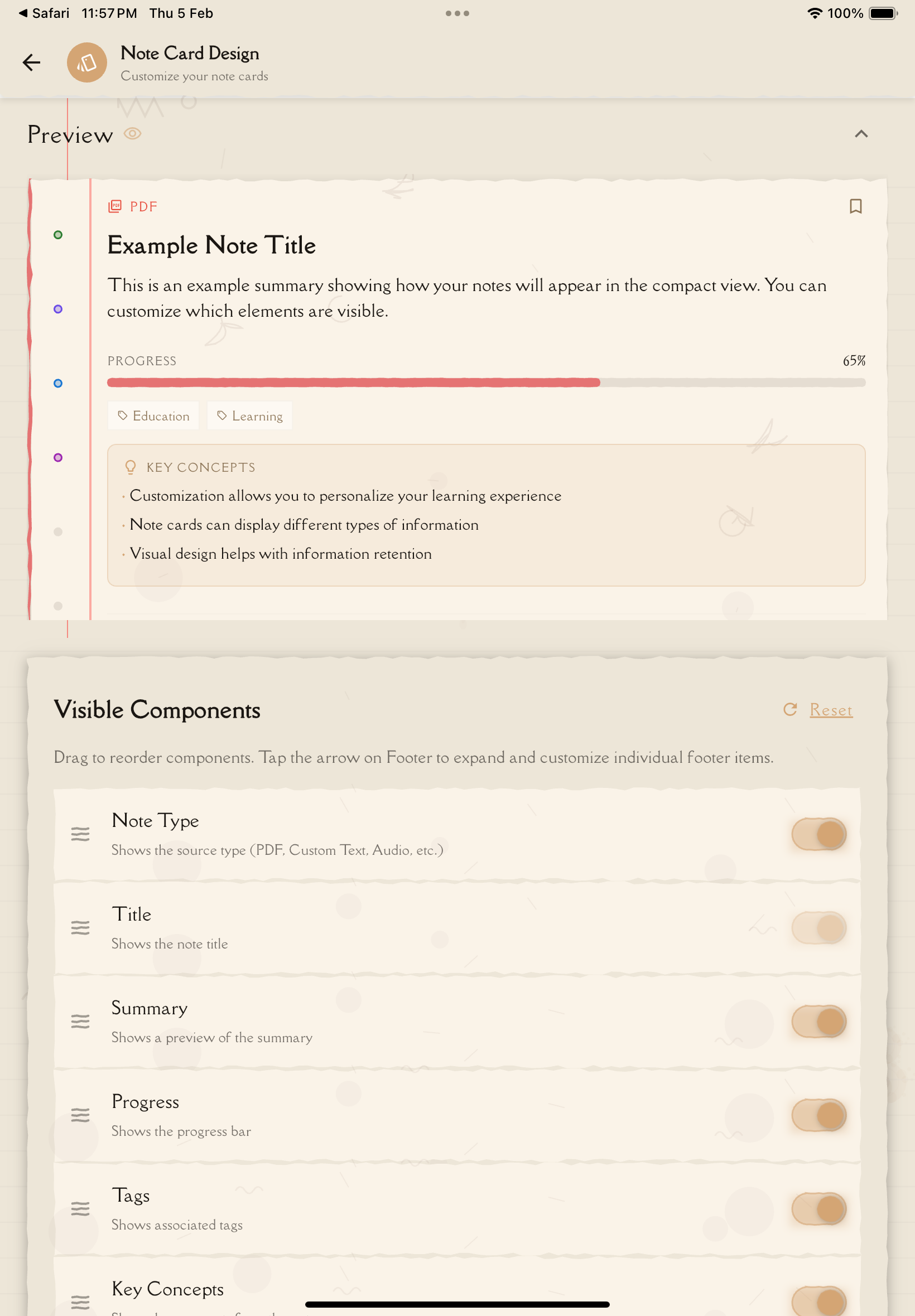Tap the Key Concepts lightbulb icon
Screen dimensions: 915x1316
click(x=131, y=467)
